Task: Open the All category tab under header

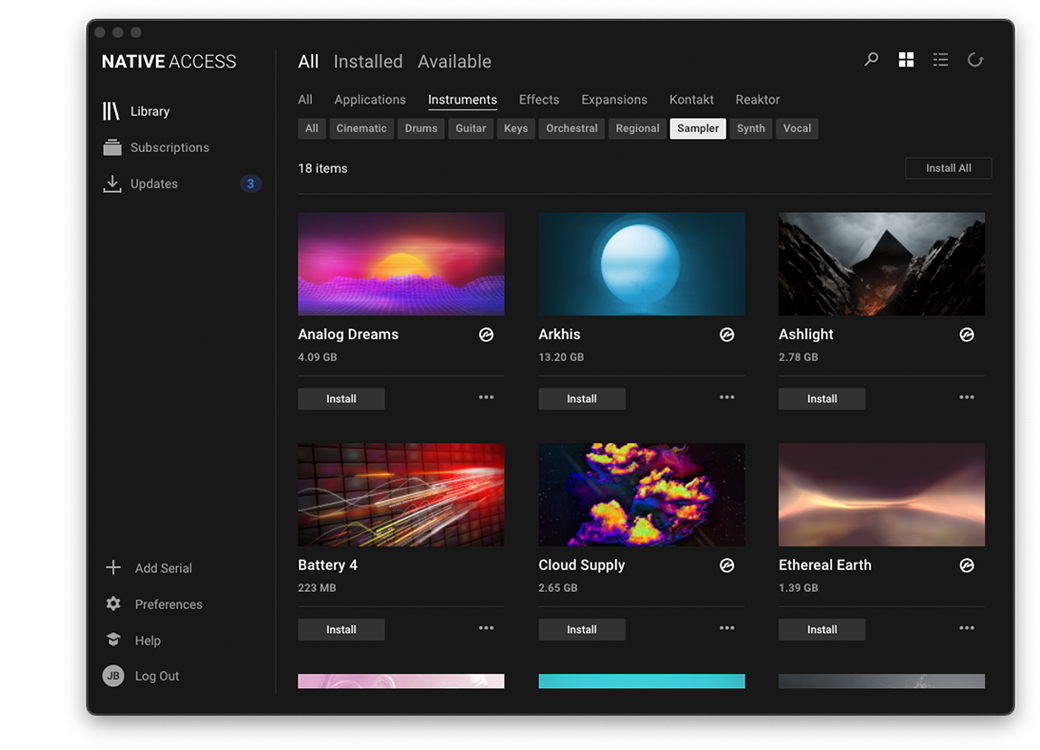Action: tap(305, 99)
